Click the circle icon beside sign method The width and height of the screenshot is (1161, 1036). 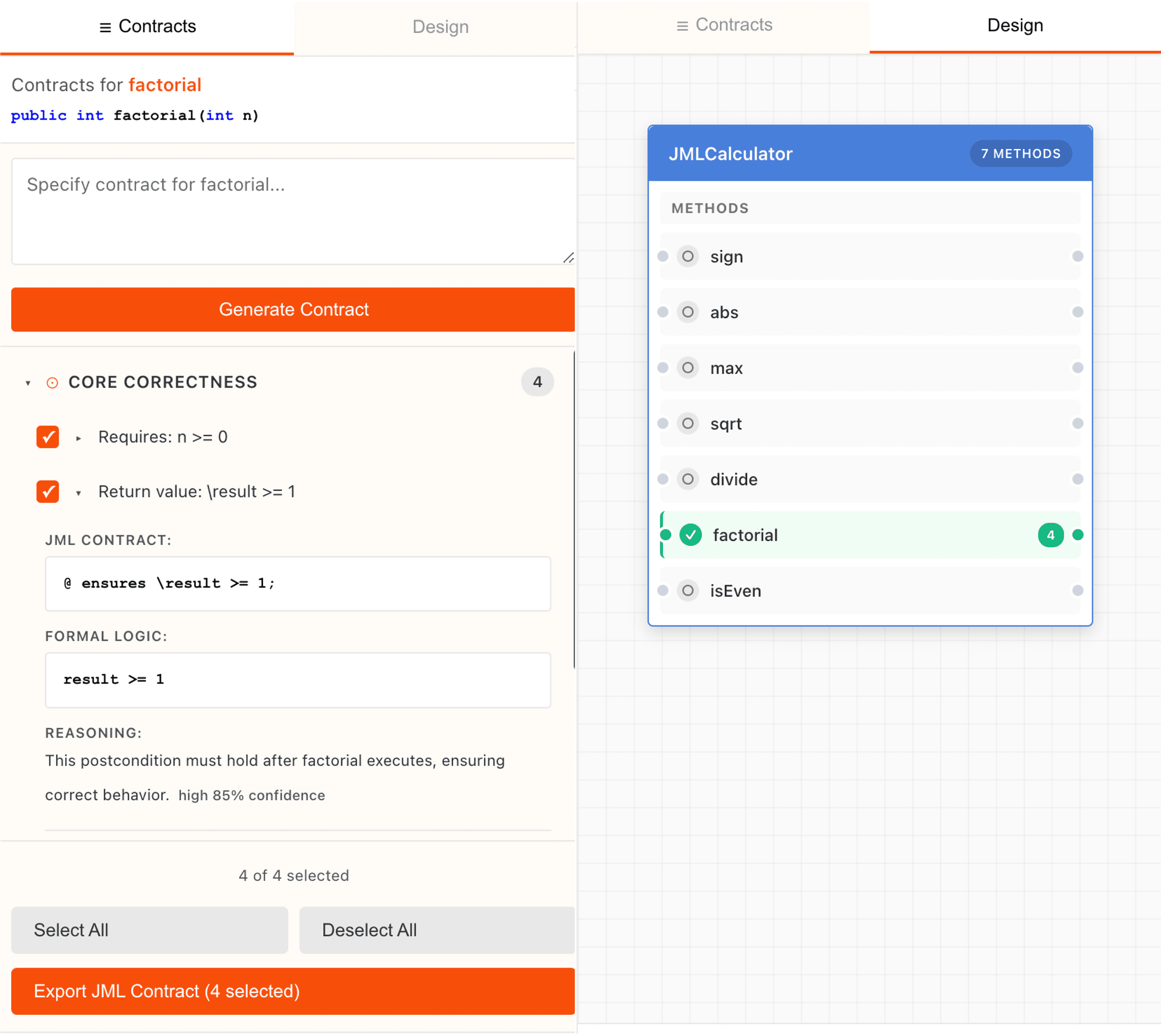point(687,256)
